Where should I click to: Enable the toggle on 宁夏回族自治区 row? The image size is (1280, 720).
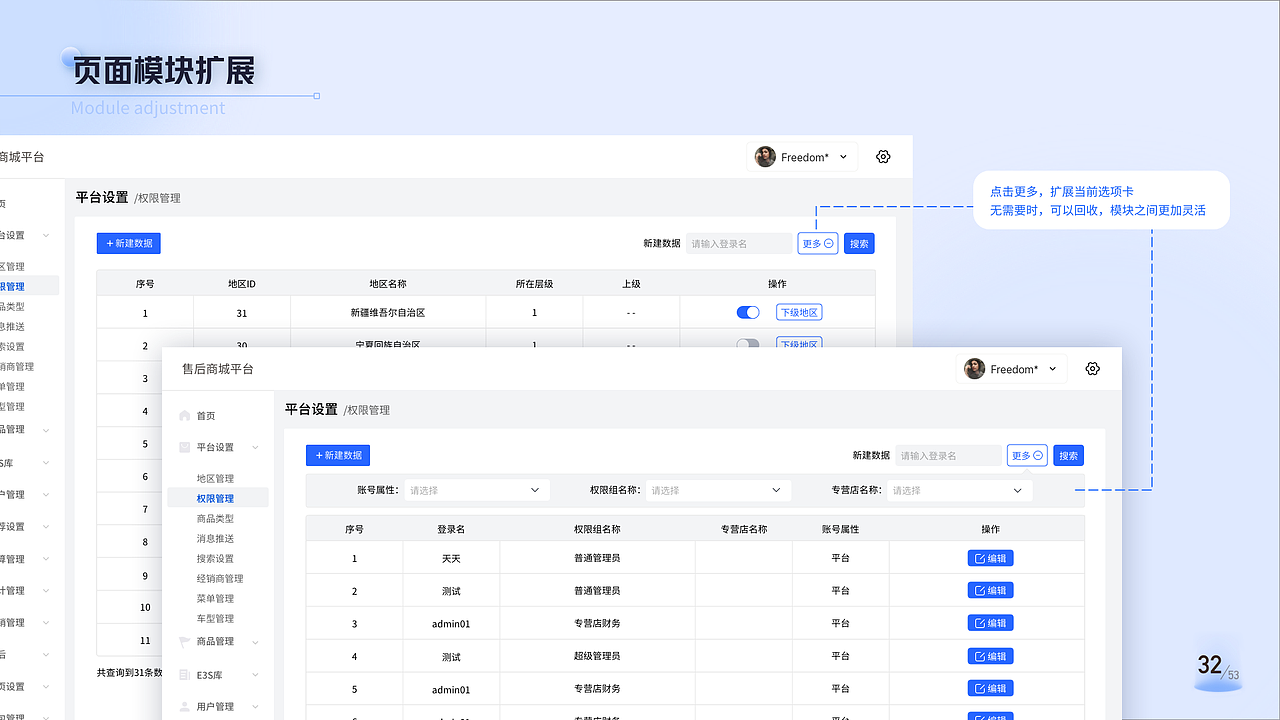[748, 344]
